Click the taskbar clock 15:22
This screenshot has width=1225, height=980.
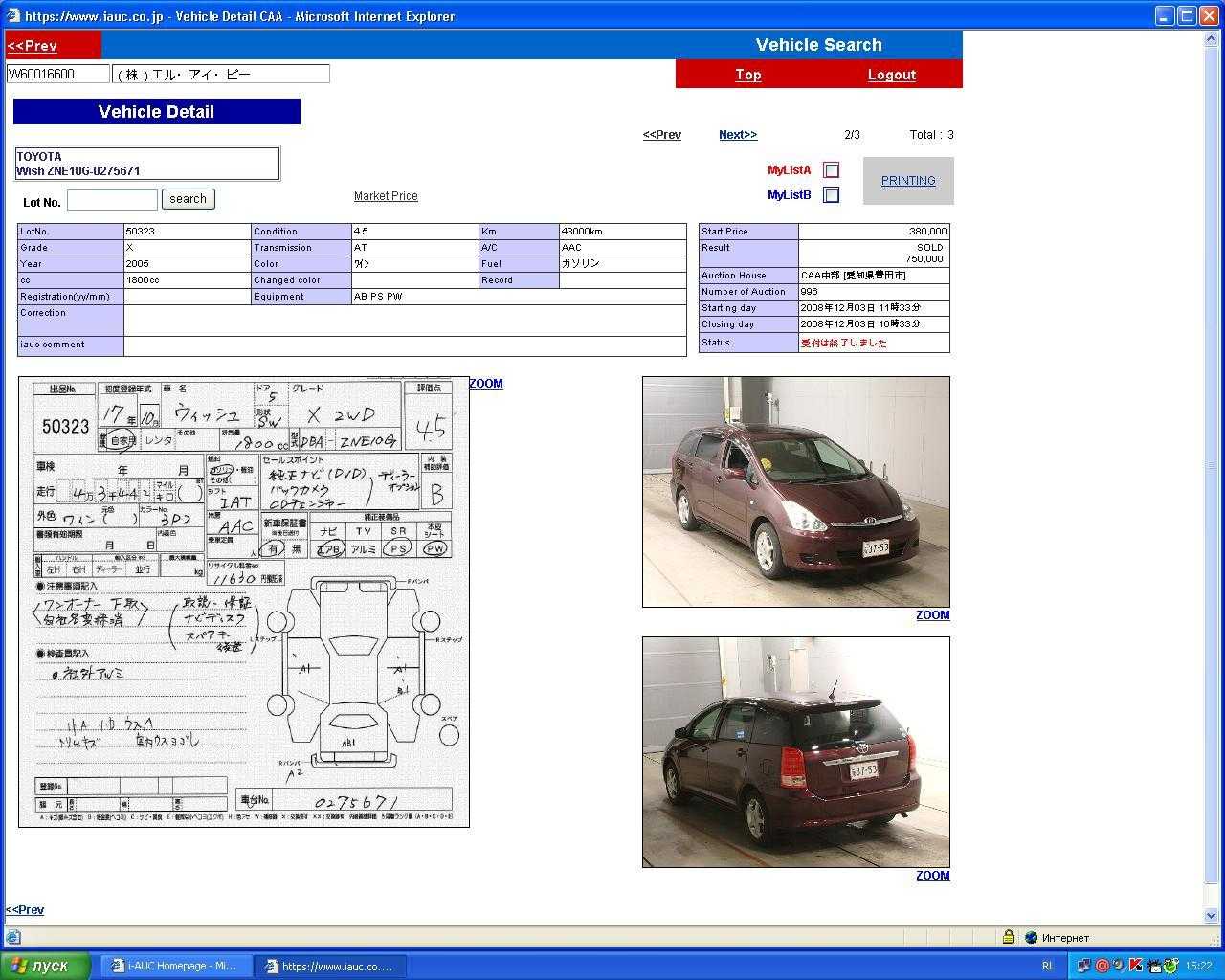click(1199, 966)
